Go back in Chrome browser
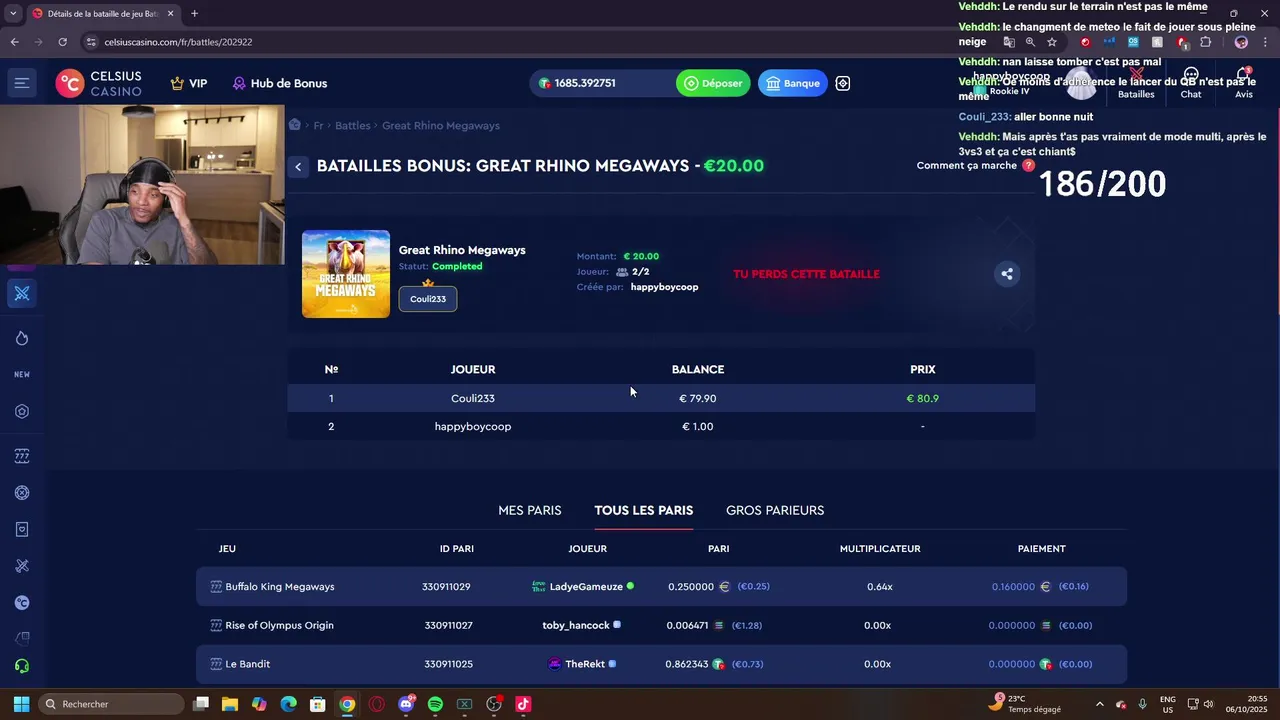The image size is (1280, 720). click(14, 42)
